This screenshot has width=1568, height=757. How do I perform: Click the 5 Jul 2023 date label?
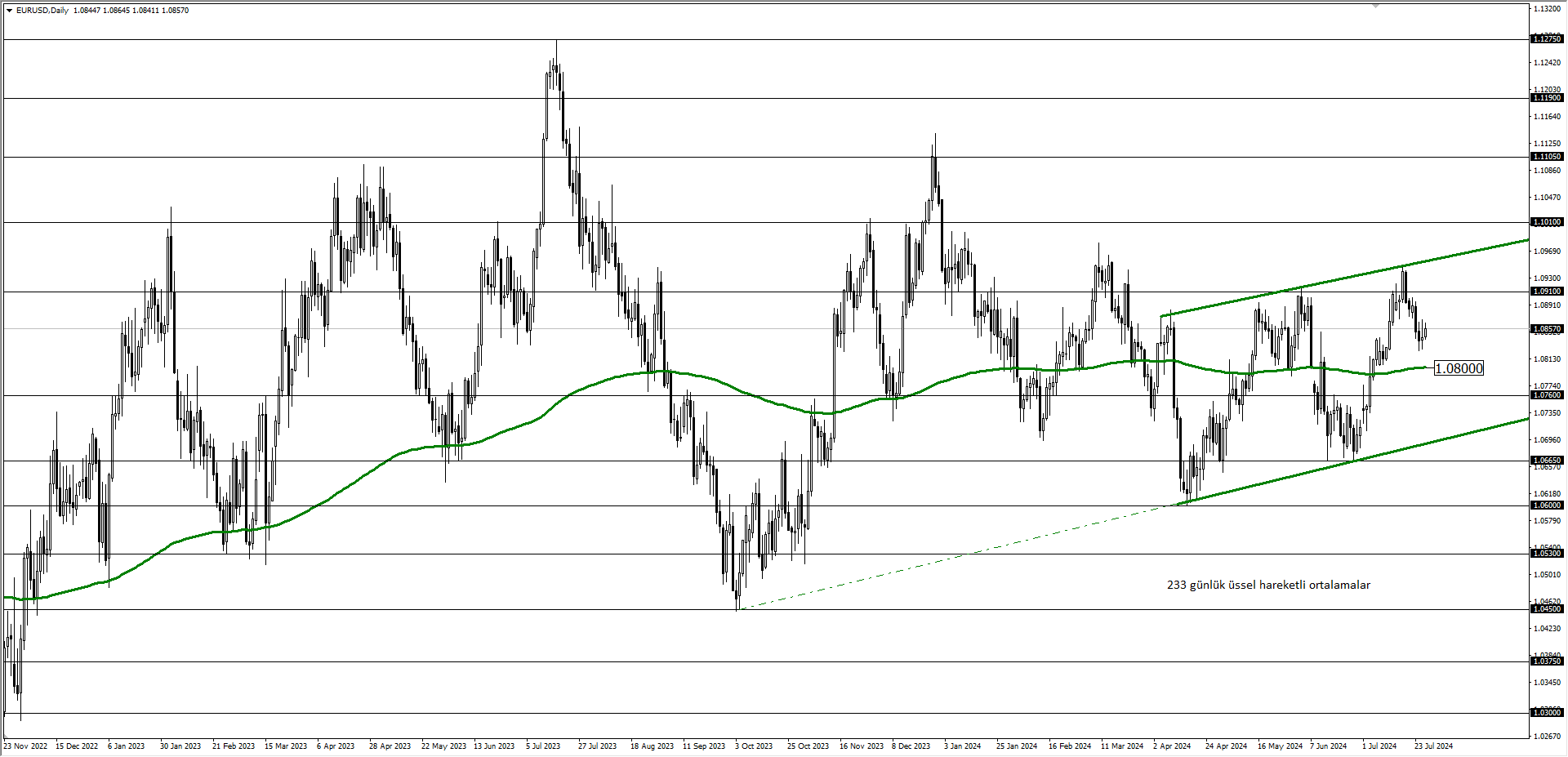[x=543, y=746]
